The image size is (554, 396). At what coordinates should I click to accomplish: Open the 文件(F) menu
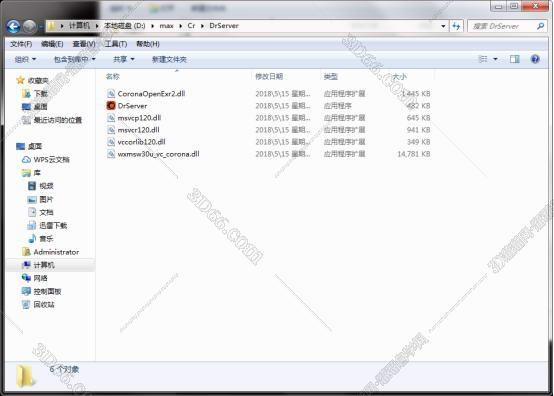point(21,44)
